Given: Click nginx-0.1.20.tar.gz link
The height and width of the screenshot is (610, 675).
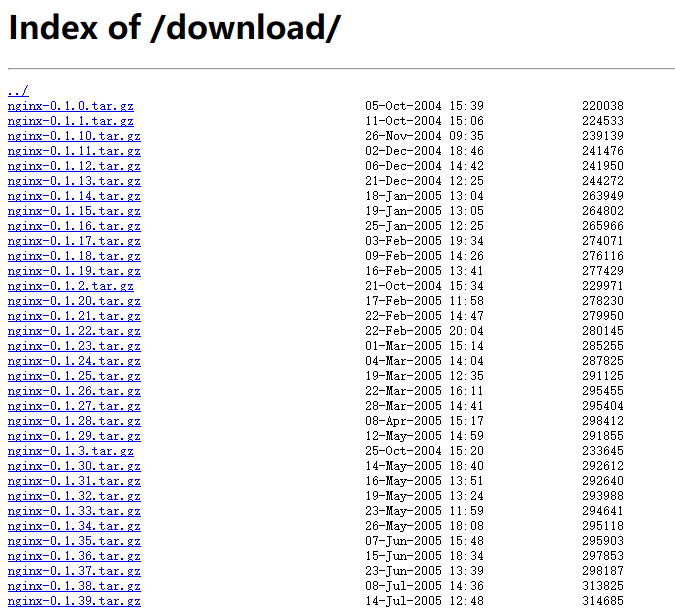Looking at the screenshot, I should tap(74, 301).
